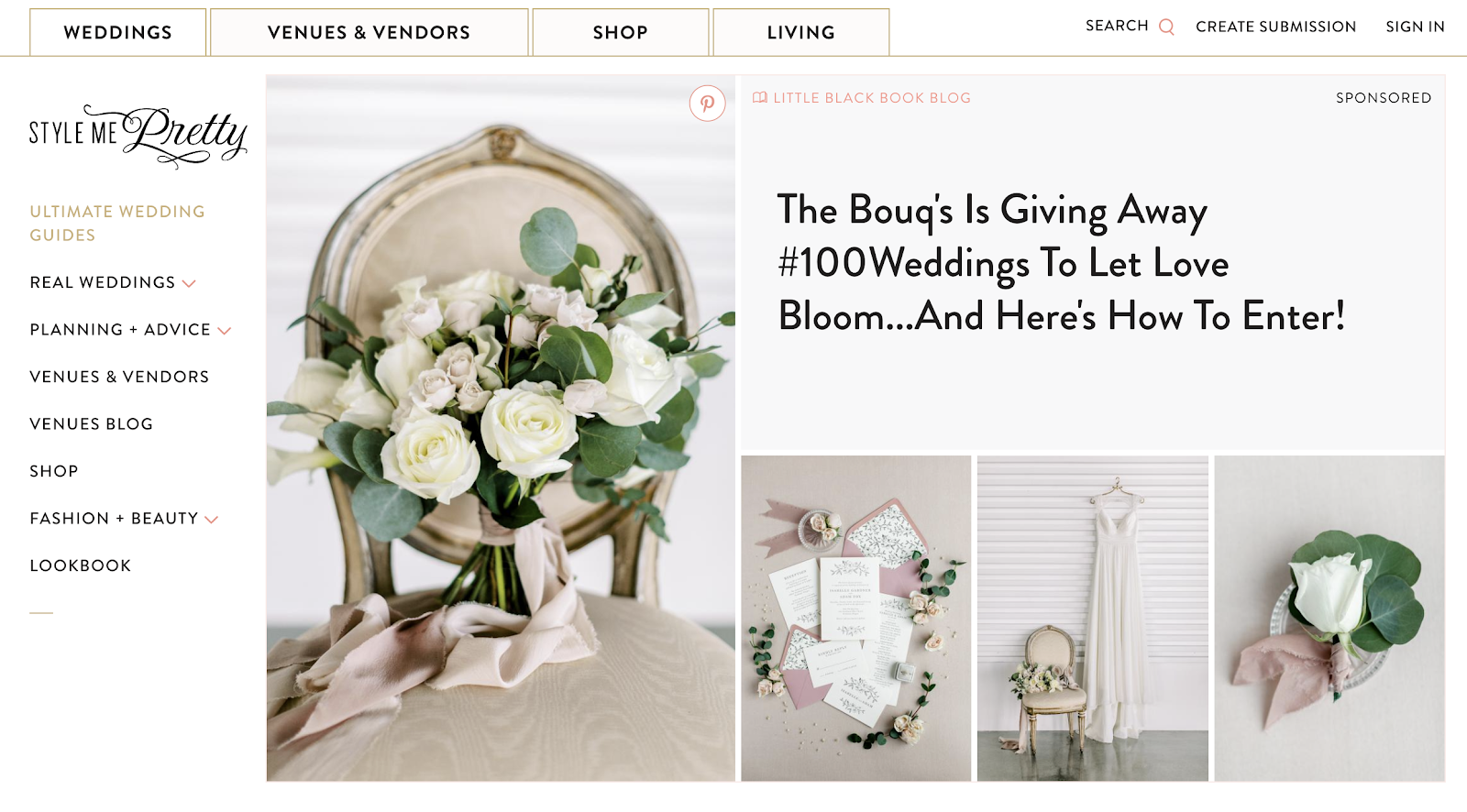Open The Bouq's giveaway article headline
This screenshot has height=812, width=1467.
coord(1061,263)
